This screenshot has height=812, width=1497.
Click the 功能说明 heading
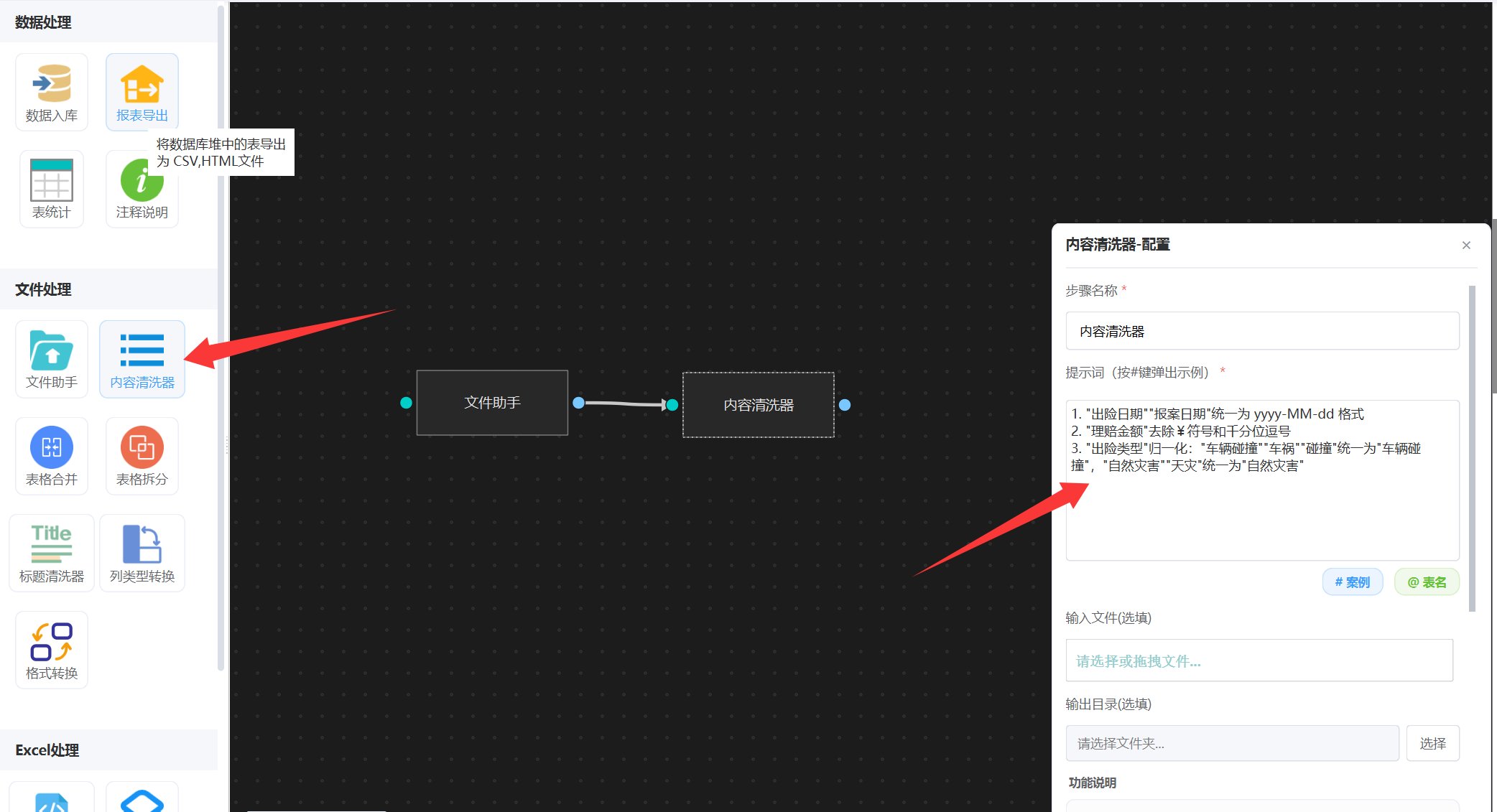(x=1092, y=783)
